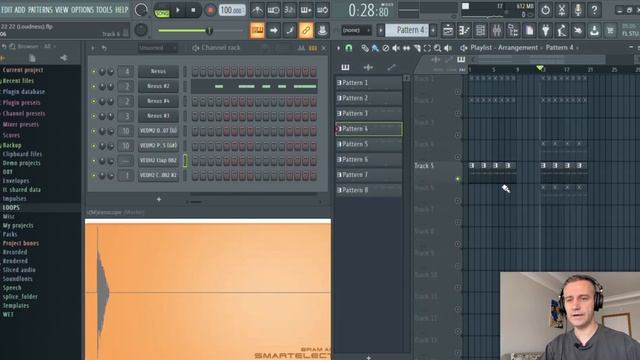Mute the Nexus channel LED
The height and width of the screenshot is (360, 640).
[x=93, y=72]
